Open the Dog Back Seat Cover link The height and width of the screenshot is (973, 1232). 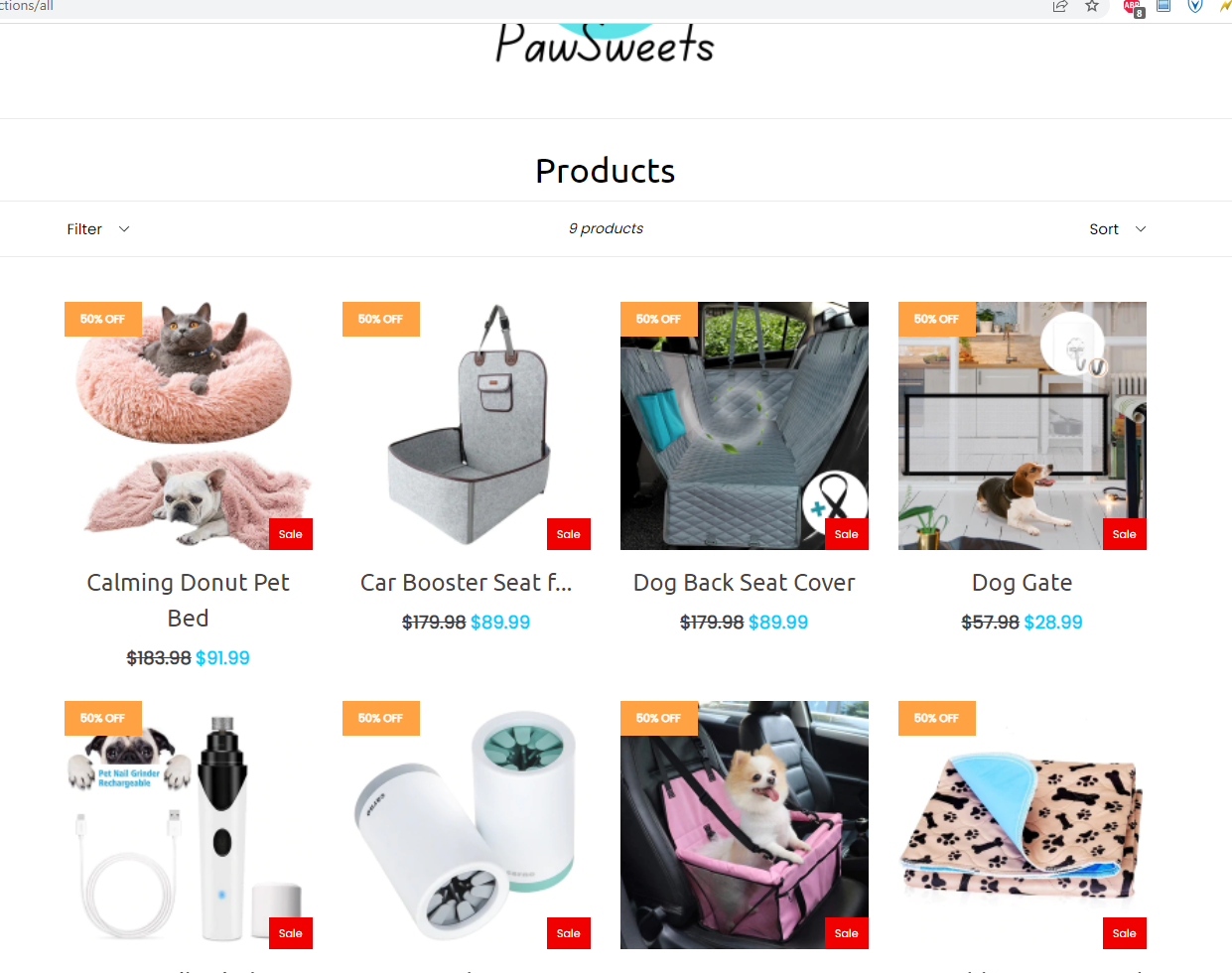click(x=744, y=583)
